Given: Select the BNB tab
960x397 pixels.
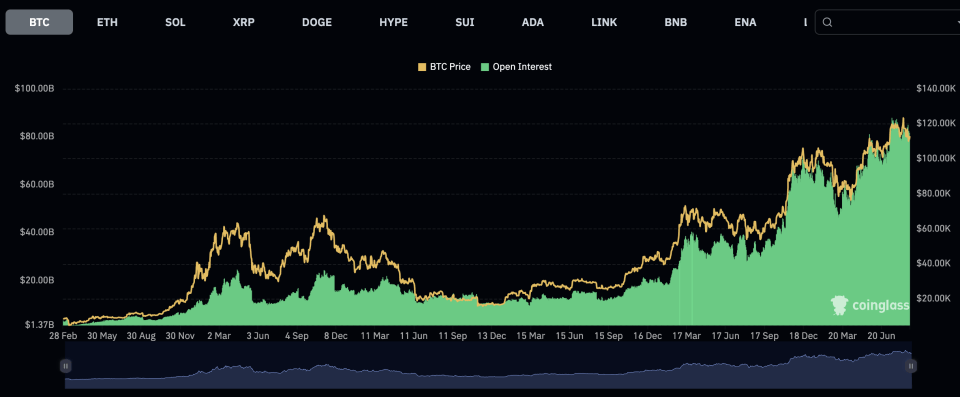Looking at the screenshot, I should [675, 23].
